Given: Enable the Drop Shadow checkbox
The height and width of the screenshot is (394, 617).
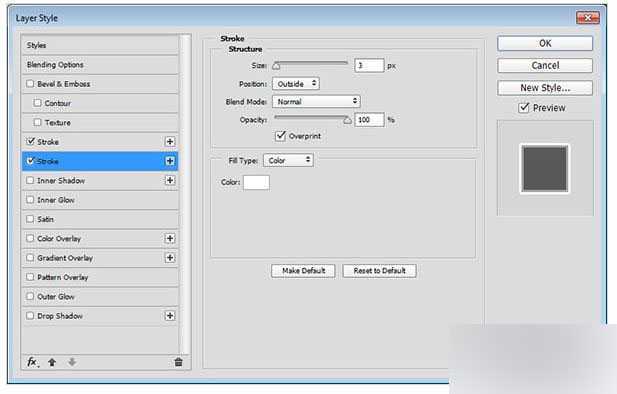Looking at the screenshot, I should click(30, 316).
